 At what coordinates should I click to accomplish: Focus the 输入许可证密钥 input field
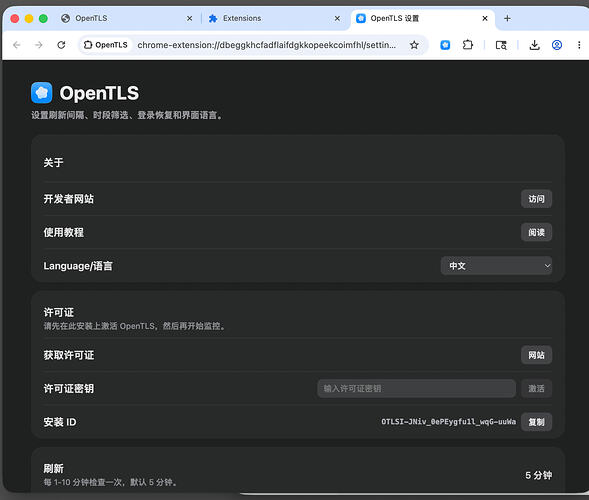pyautogui.click(x=416, y=388)
